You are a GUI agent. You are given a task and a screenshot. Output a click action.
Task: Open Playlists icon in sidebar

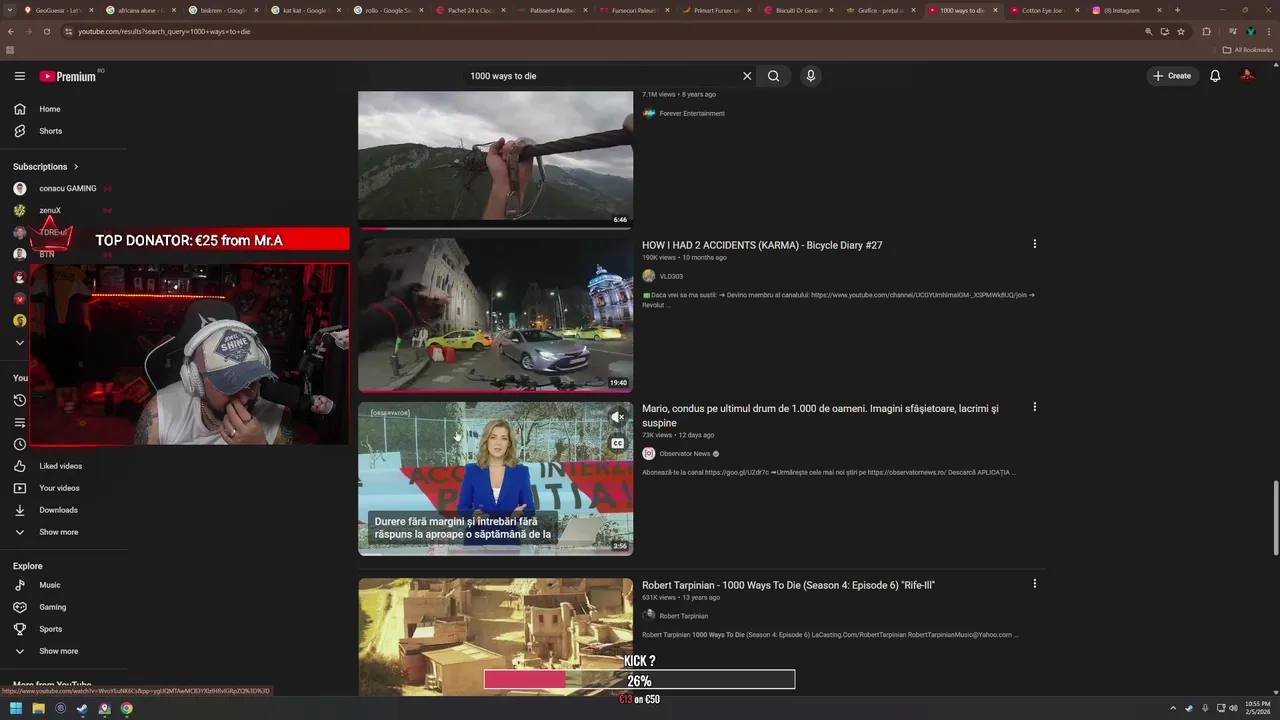19,422
